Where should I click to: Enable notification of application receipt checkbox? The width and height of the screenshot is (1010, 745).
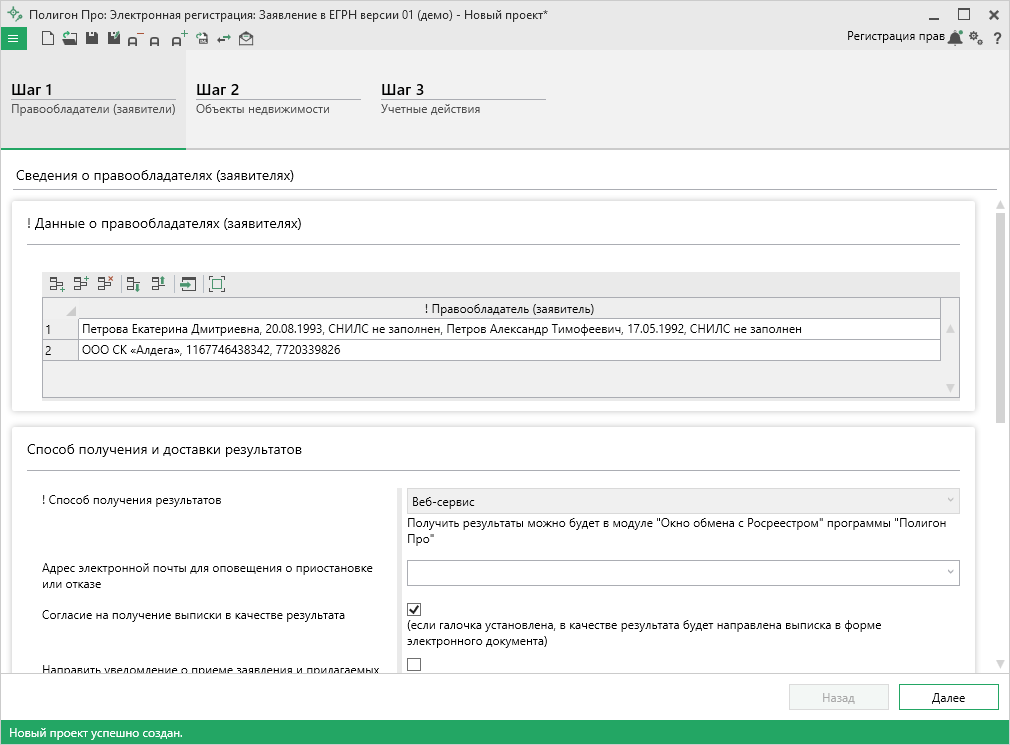(x=415, y=664)
